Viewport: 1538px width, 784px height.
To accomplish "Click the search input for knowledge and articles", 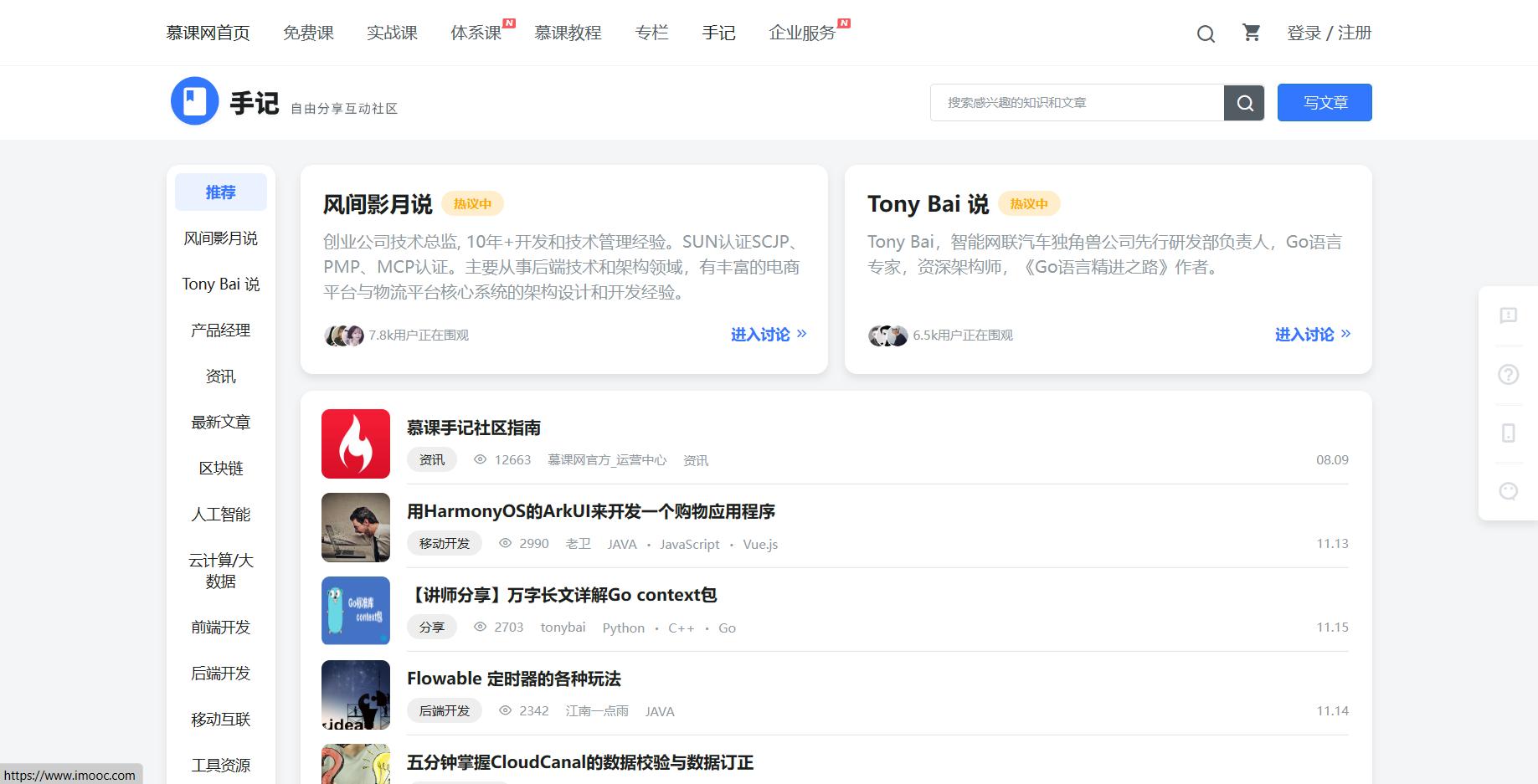I will coord(1072,102).
